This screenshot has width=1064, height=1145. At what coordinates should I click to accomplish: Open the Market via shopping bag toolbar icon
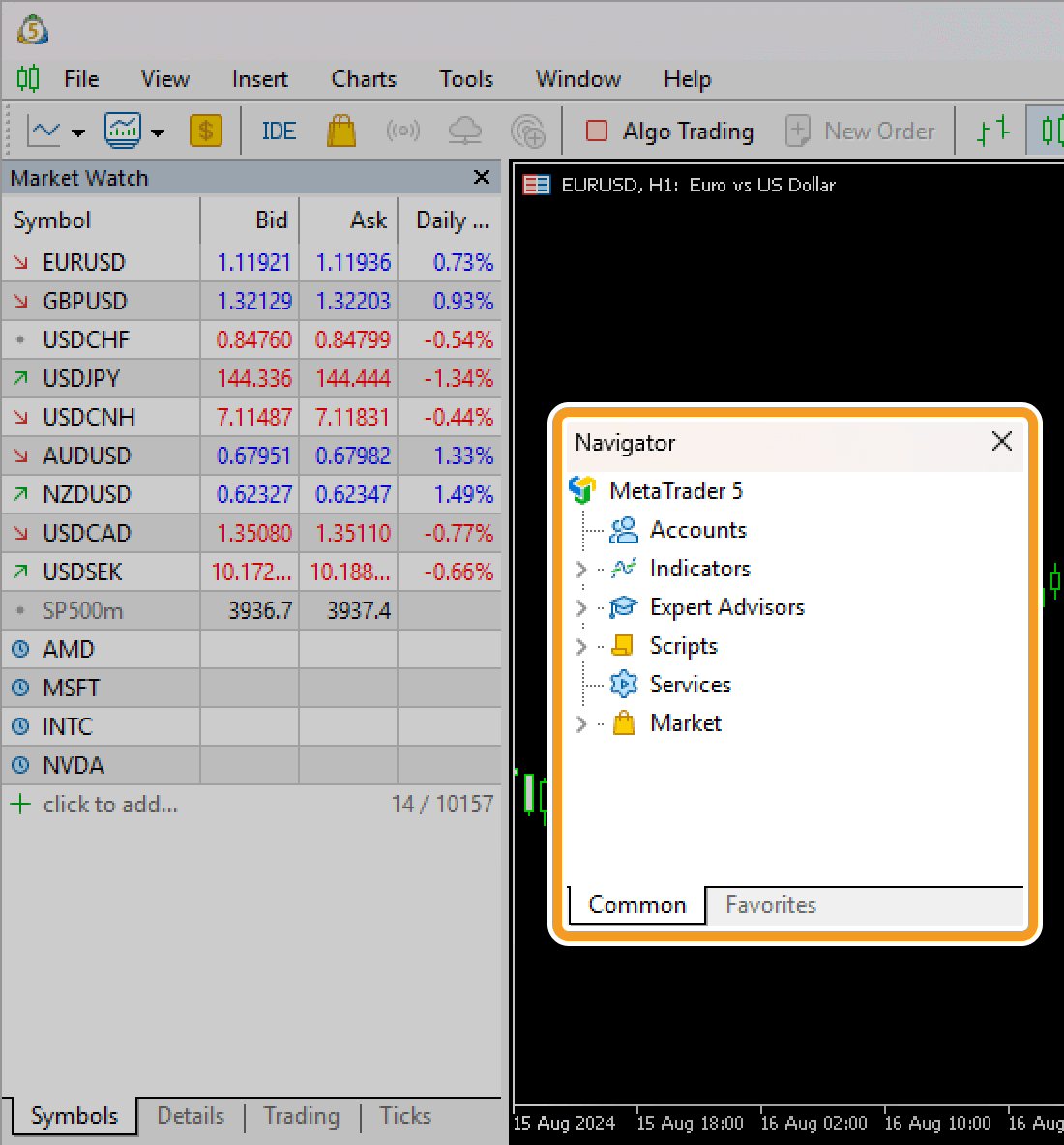tap(340, 131)
